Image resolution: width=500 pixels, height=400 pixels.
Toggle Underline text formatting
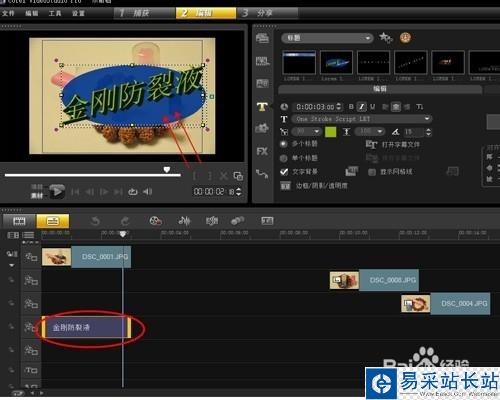pyautogui.click(x=373, y=107)
